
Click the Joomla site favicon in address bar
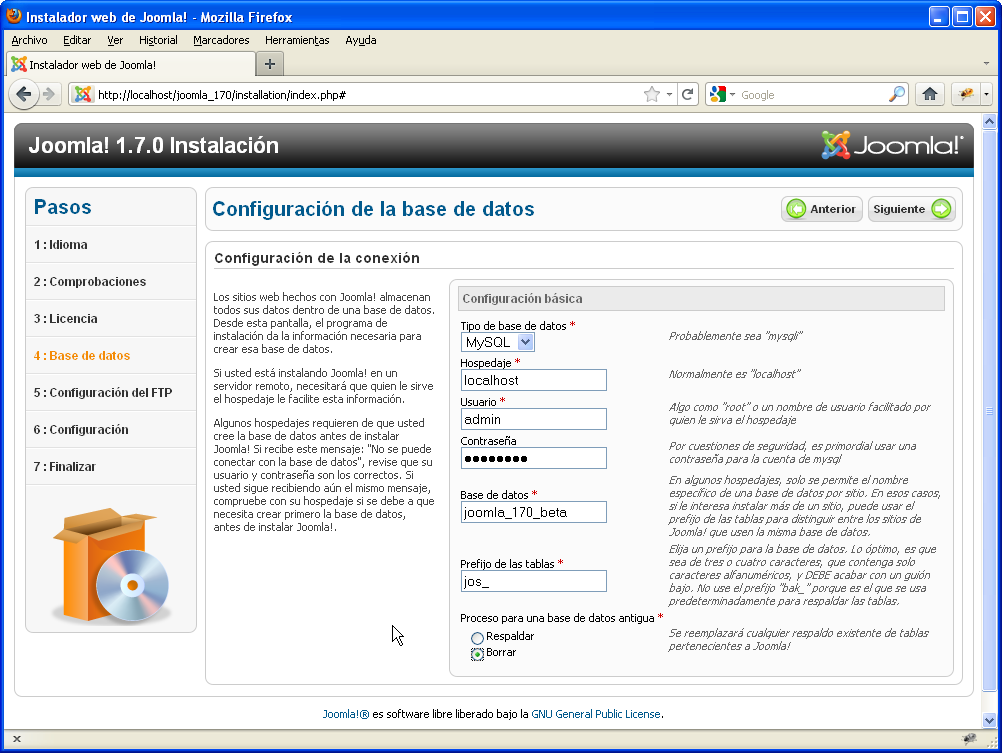click(x=83, y=95)
